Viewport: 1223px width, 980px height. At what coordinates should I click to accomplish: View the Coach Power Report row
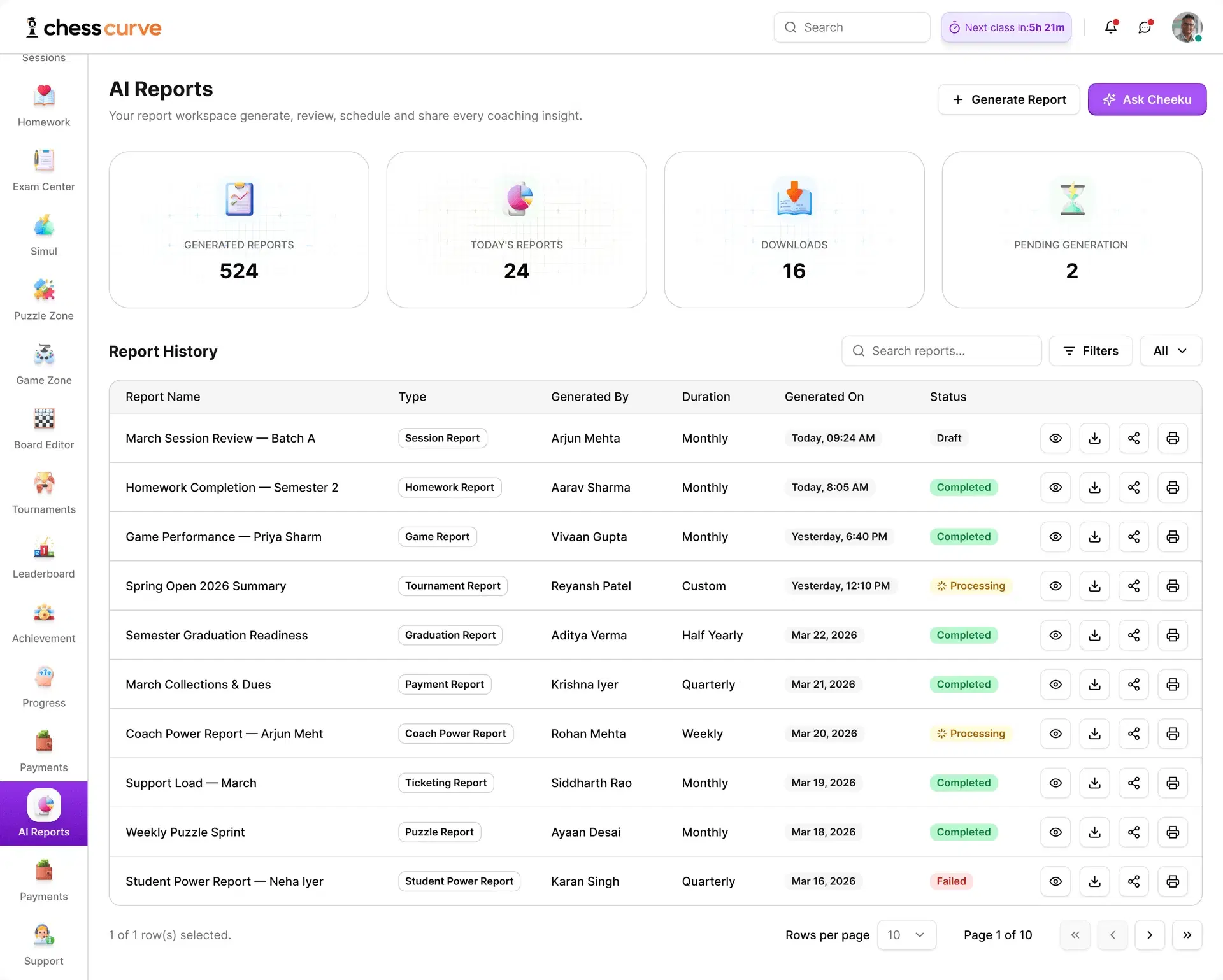coord(1055,734)
